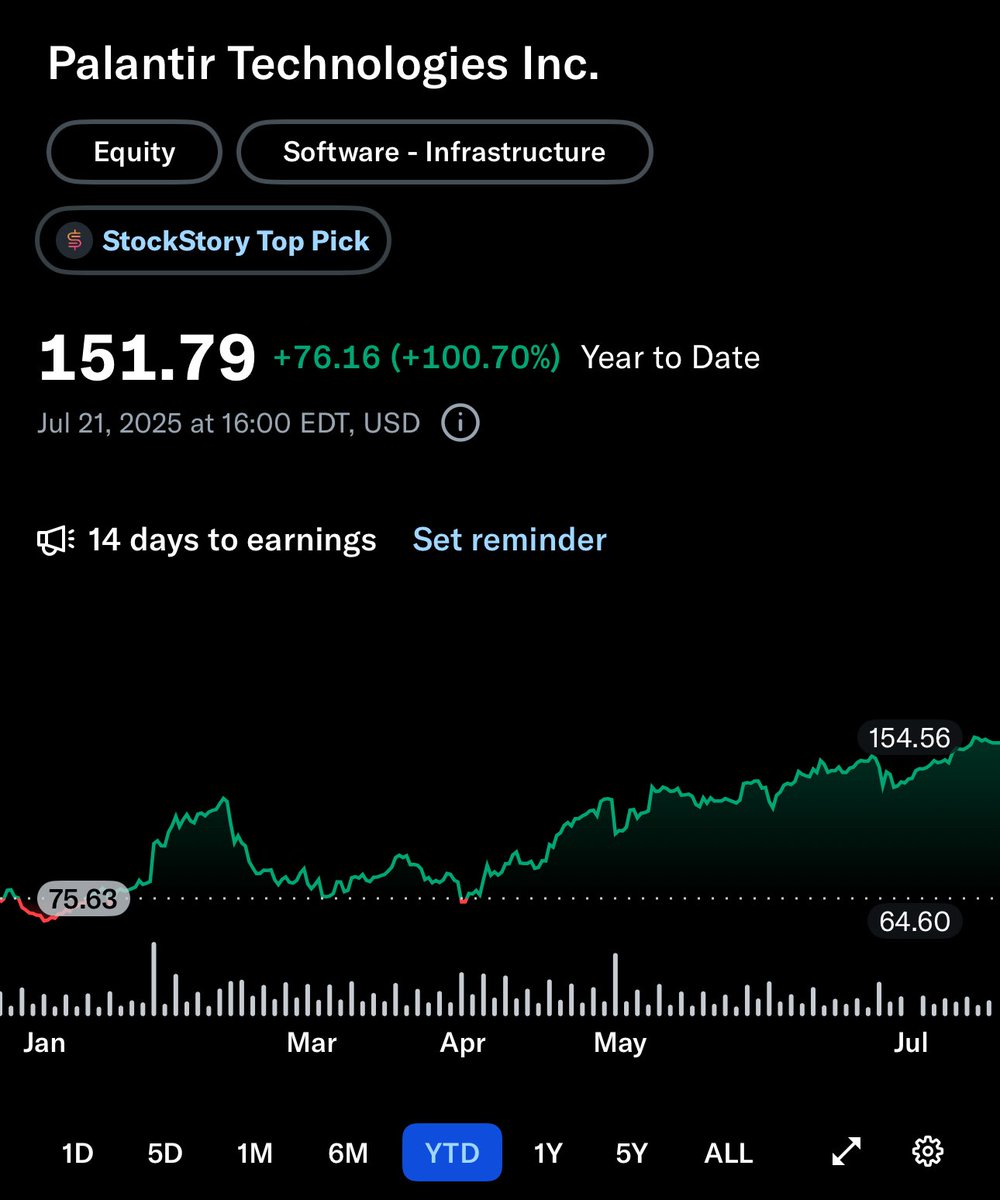This screenshot has height=1200, width=1000.
Task: Tap the +76.16 (+100.70%) change value
Action: [x=417, y=358]
